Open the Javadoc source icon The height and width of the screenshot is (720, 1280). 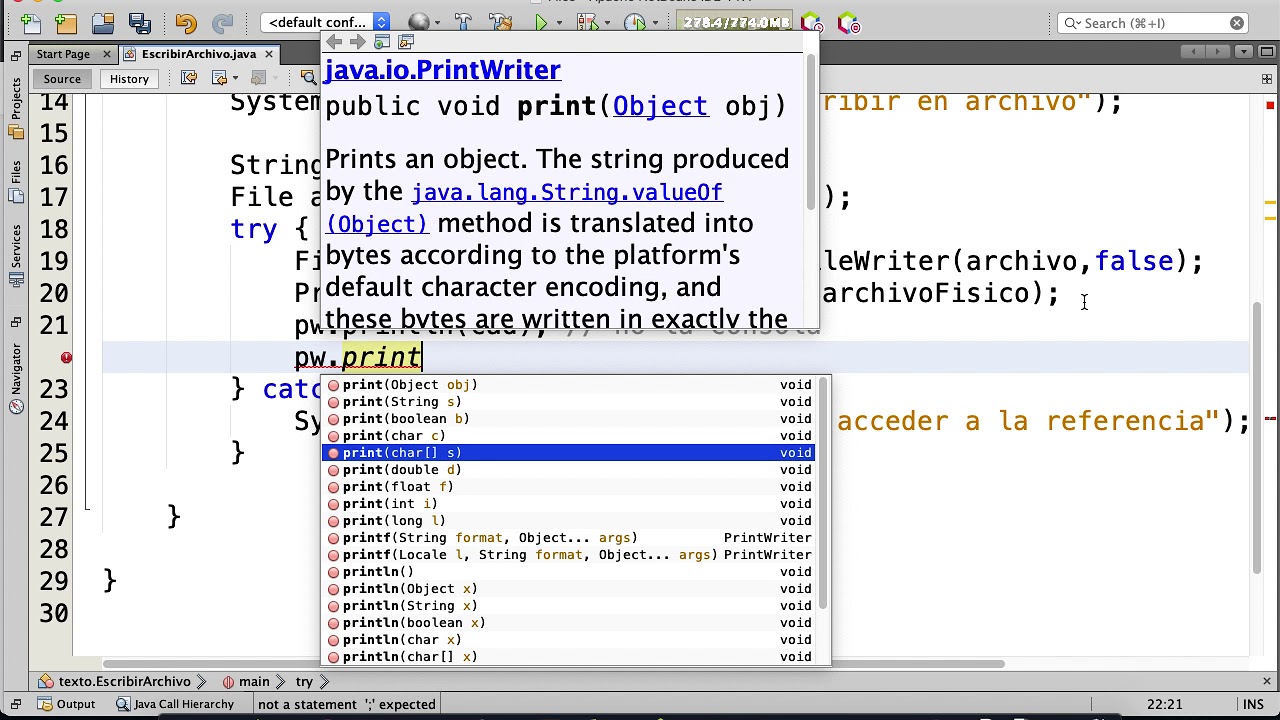(406, 42)
